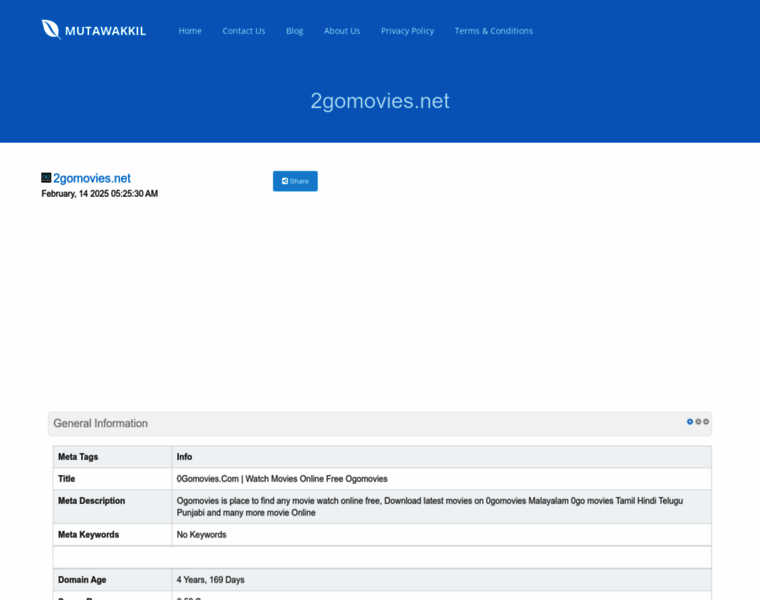
Task: Select the second gray panel dot
Action: click(698, 422)
